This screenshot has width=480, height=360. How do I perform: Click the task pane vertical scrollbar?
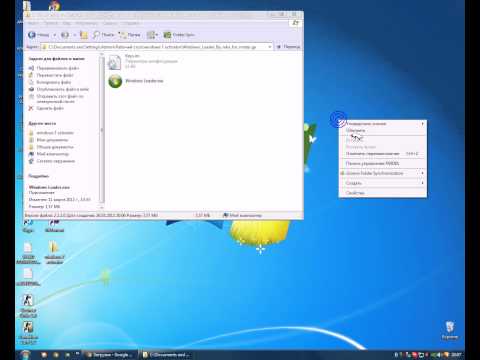pyautogui.click(x=102, y=130)
